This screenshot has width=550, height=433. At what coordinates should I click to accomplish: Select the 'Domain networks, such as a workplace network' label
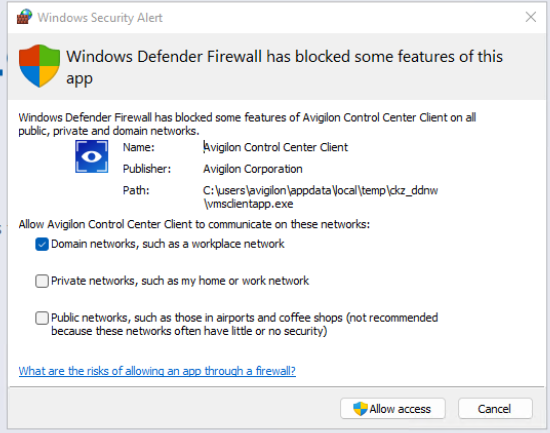coord(168,244)
